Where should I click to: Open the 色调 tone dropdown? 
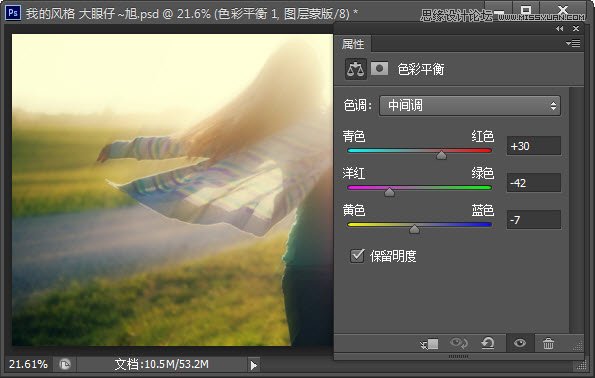pyautogui.click(x=470, y=106)
